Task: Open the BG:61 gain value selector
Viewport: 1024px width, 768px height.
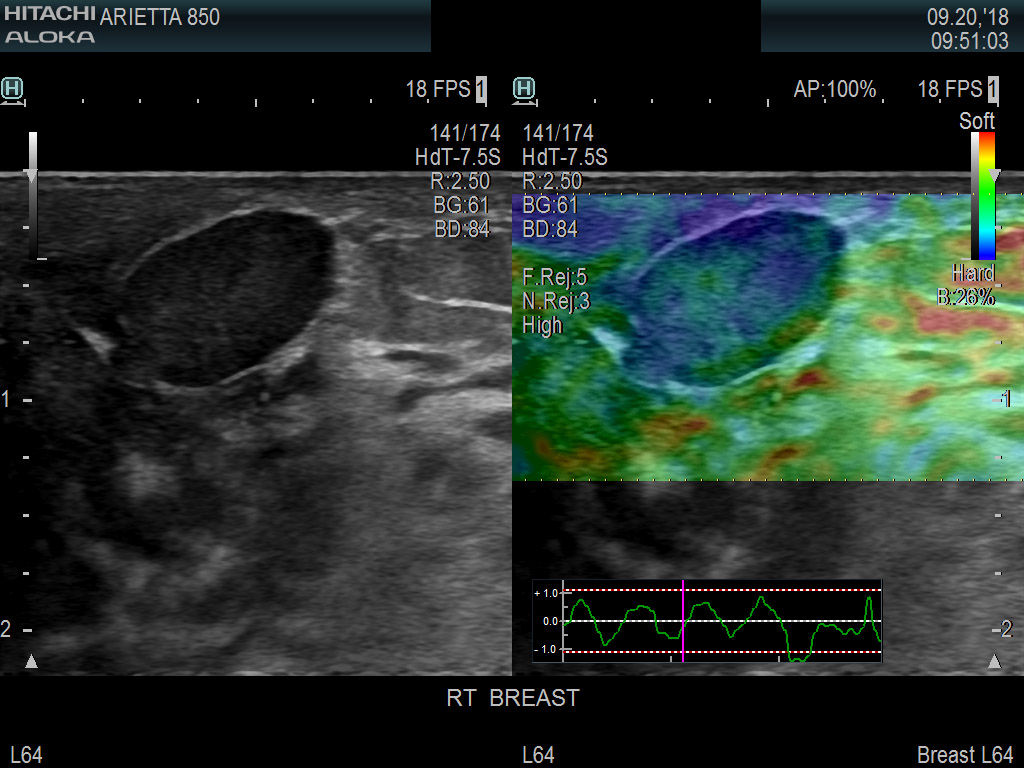Action: [460, 204]
